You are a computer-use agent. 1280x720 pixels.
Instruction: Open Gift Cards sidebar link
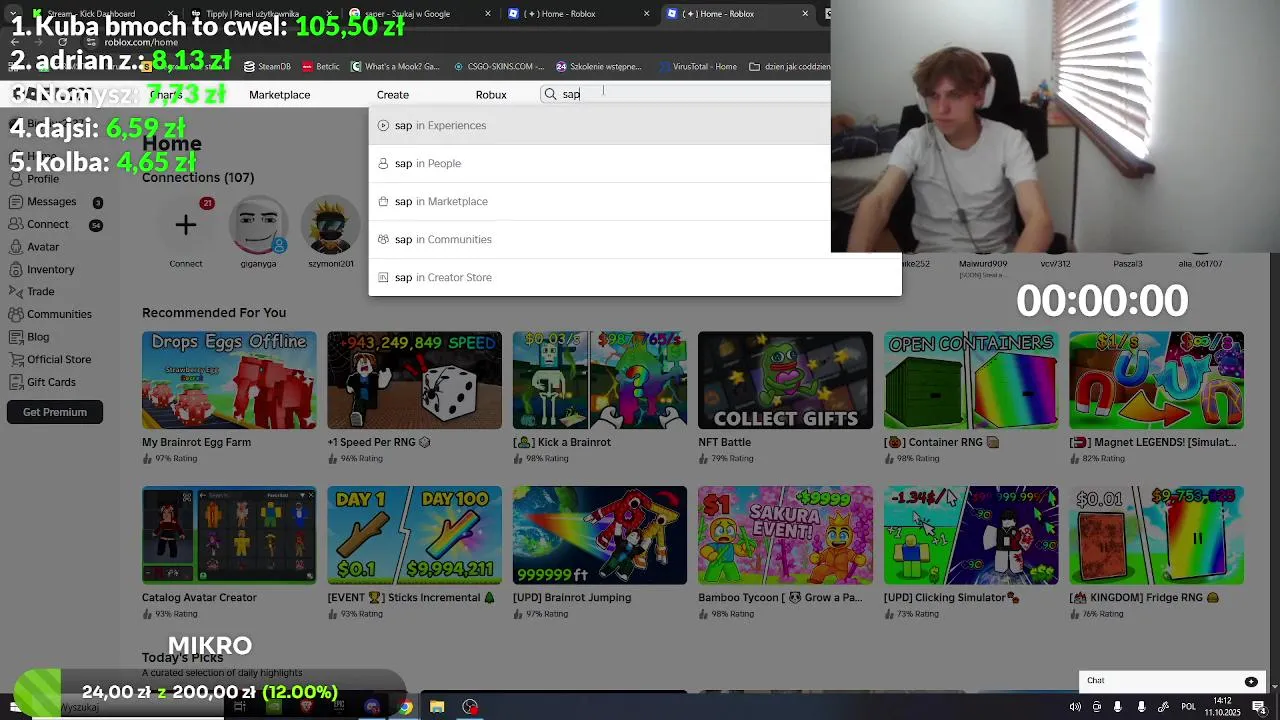coord(51,382)
